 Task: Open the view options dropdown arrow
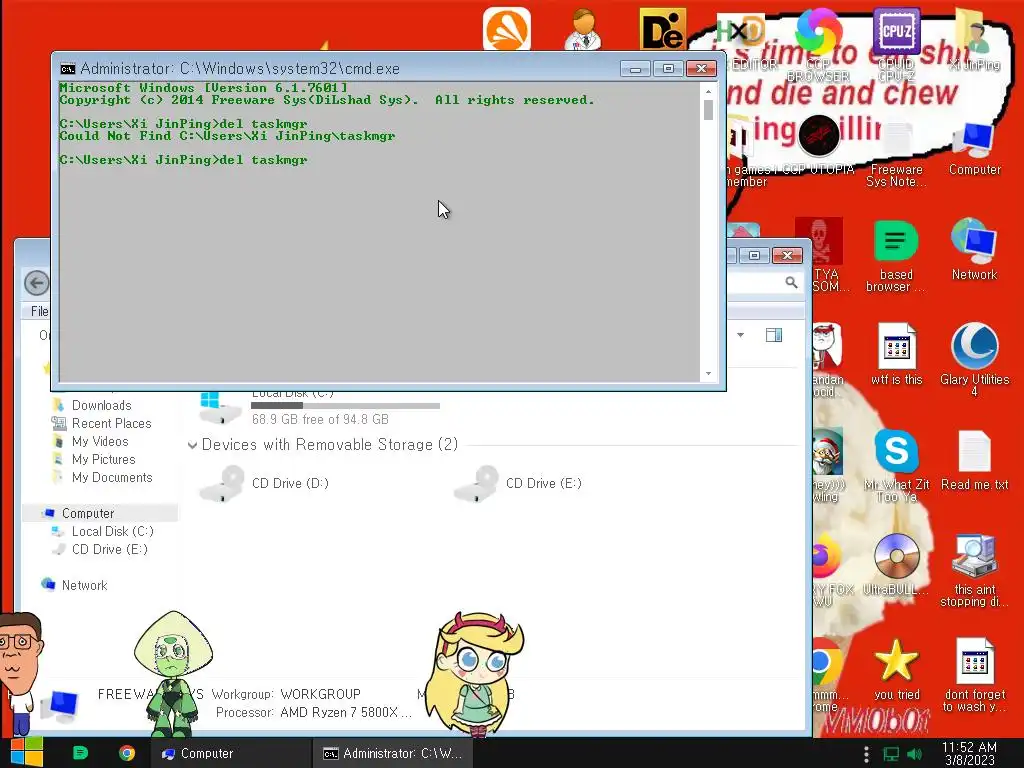(741, 335)
